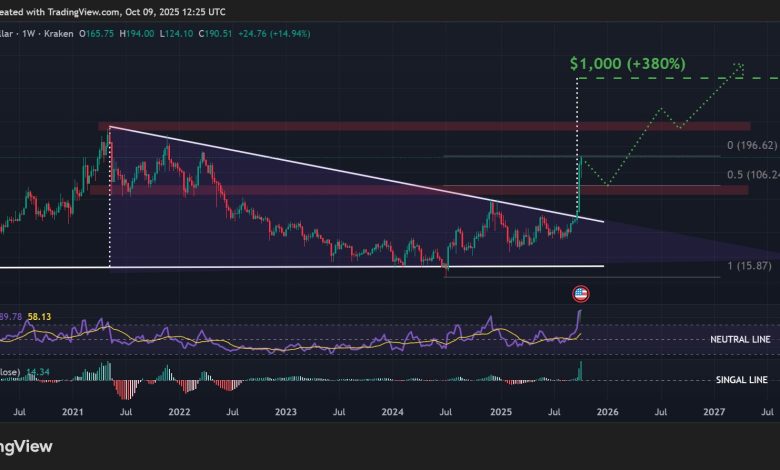The image size is (780, 470).
Task: Click the SINGAL LINE label
Action: [x=742, y=382]
